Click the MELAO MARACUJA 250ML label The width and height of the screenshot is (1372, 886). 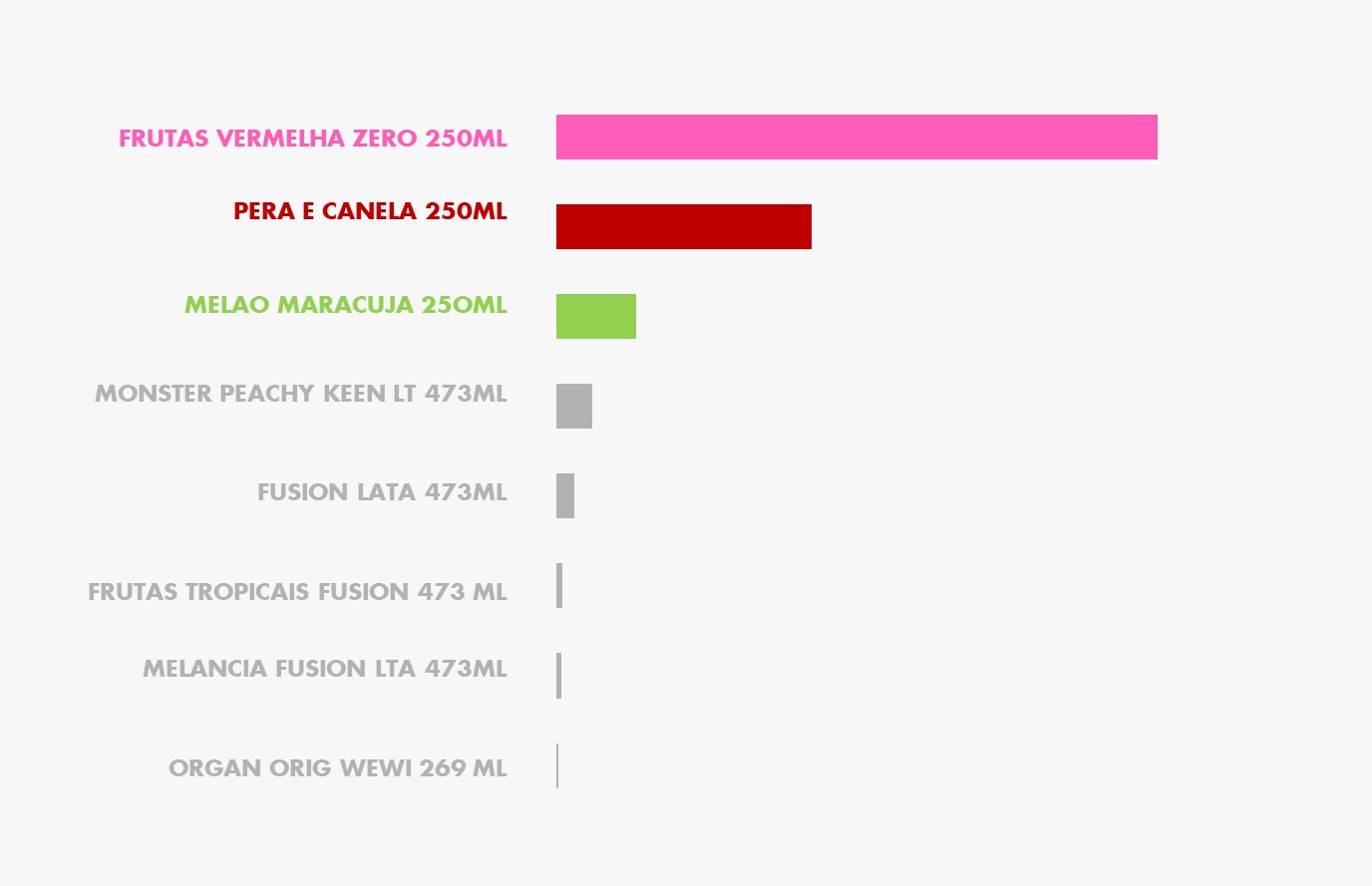click(x=345, y=305)
